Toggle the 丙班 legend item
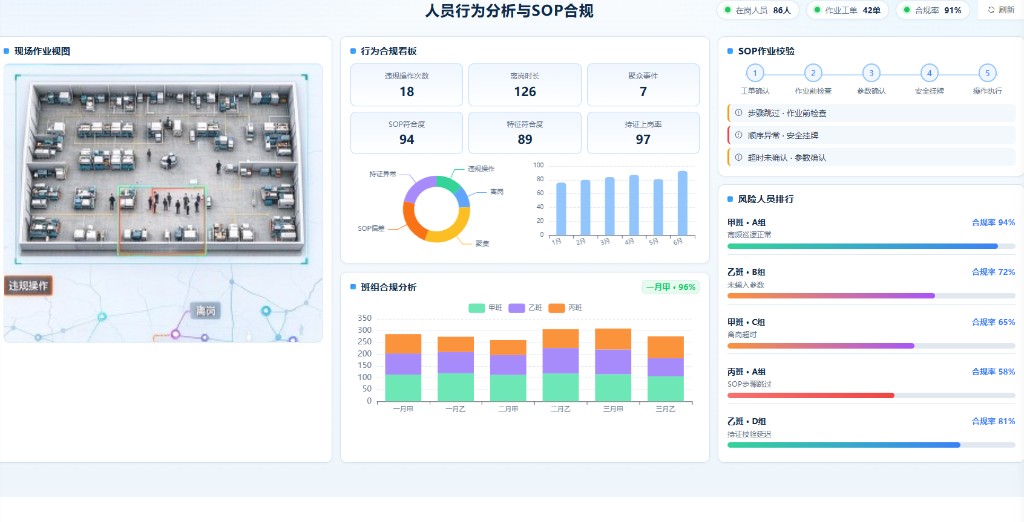1024x522 pixels. [565, 308]
